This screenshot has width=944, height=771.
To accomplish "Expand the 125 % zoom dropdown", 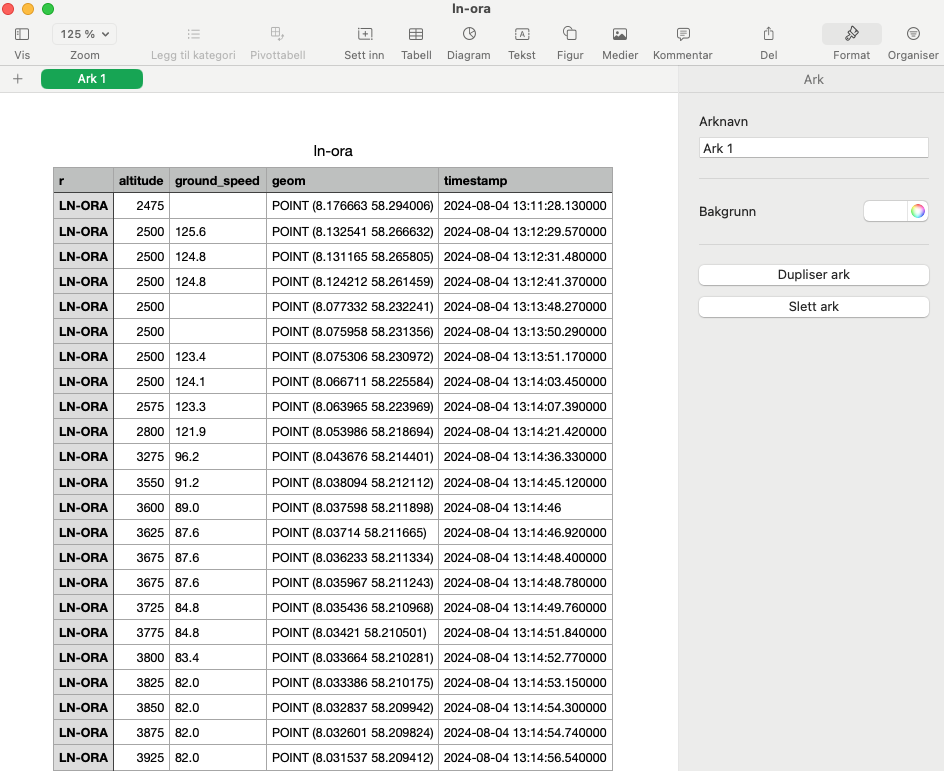I will point(84,34).
